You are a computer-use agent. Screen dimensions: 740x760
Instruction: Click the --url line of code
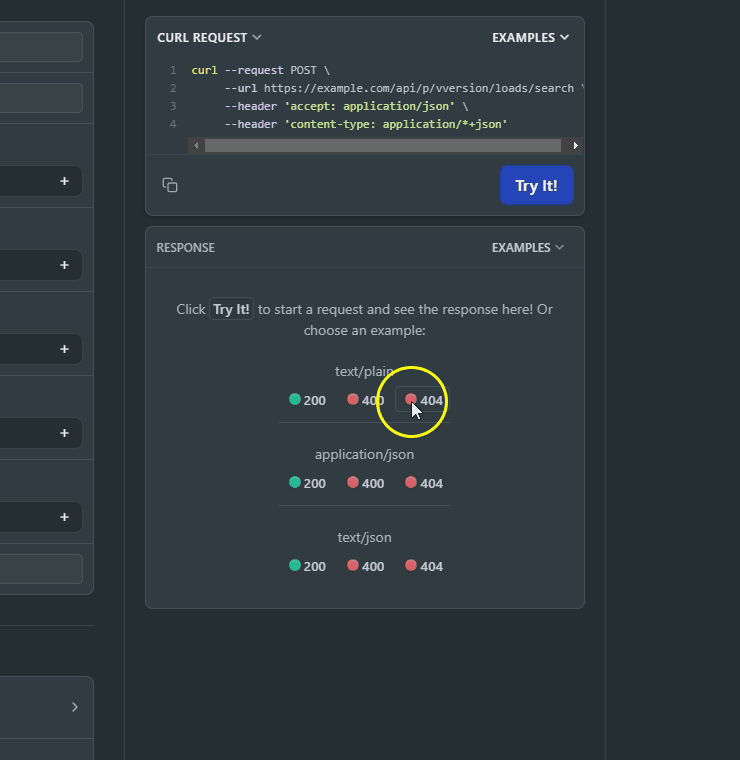point(402,88)
